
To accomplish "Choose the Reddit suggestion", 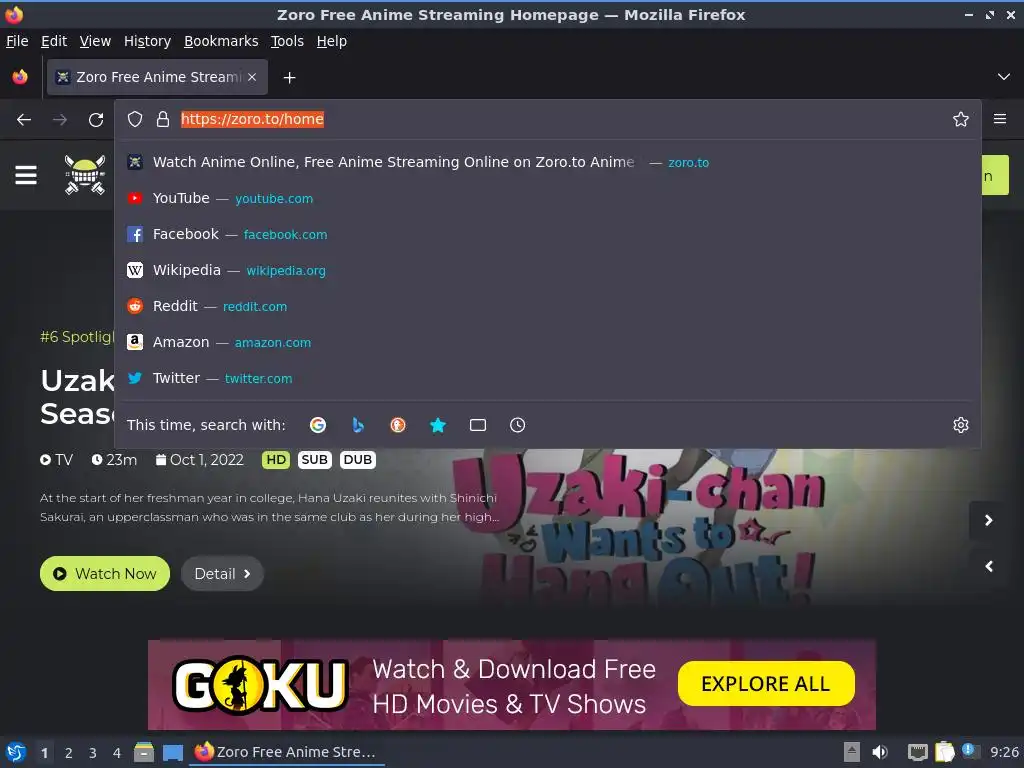I will pos(548,306).
